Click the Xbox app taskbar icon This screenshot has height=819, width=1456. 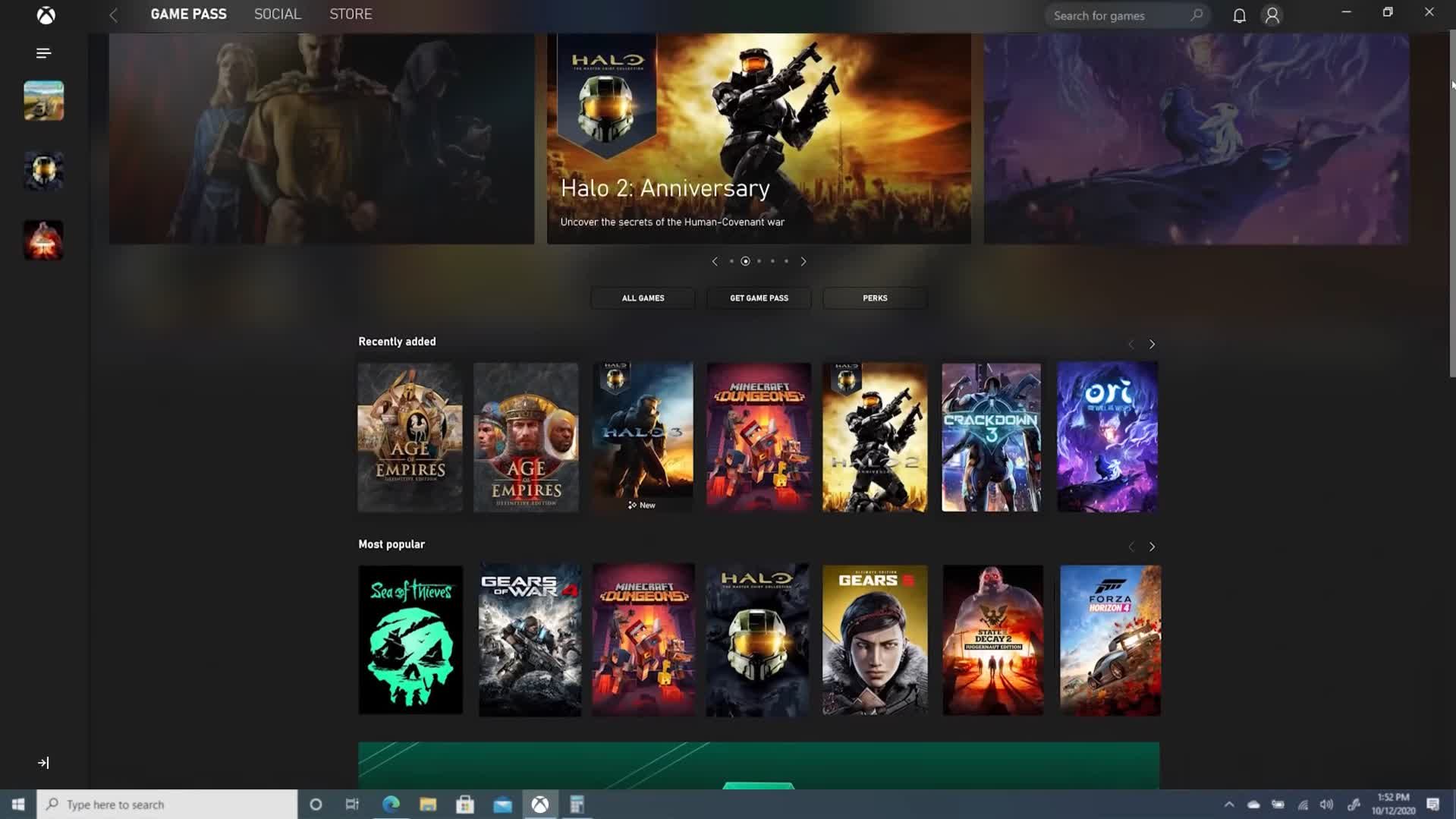click(x=540, y=805)
